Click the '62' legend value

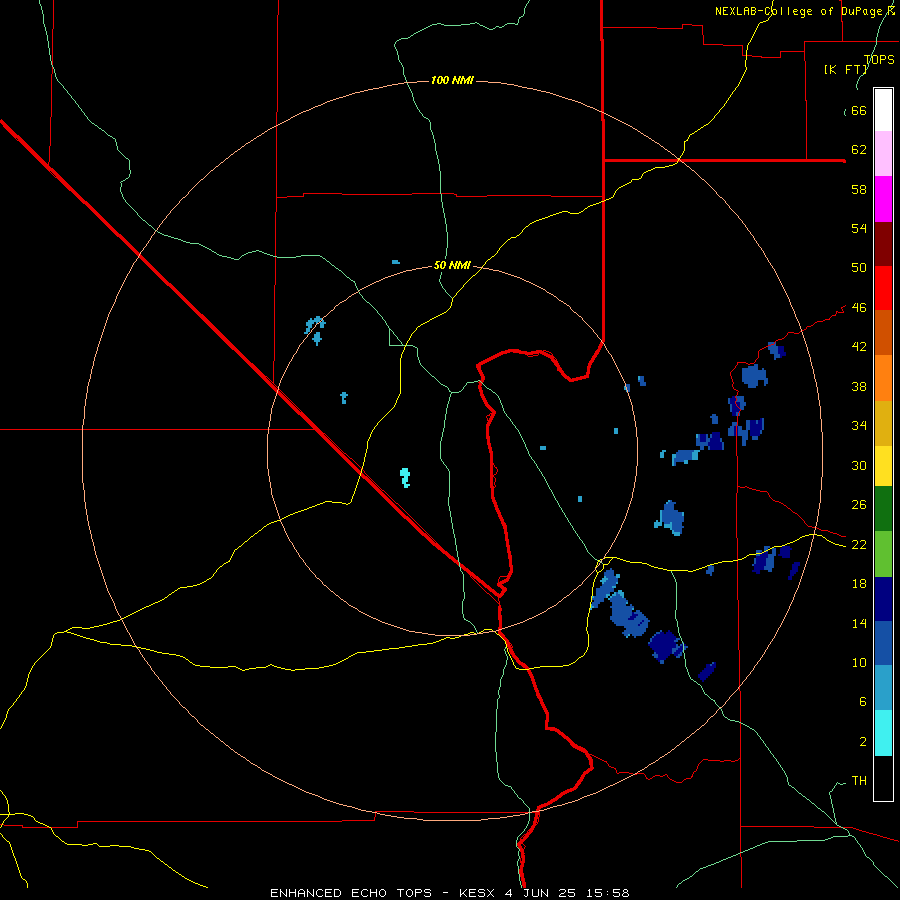click(x=859, y=150)
